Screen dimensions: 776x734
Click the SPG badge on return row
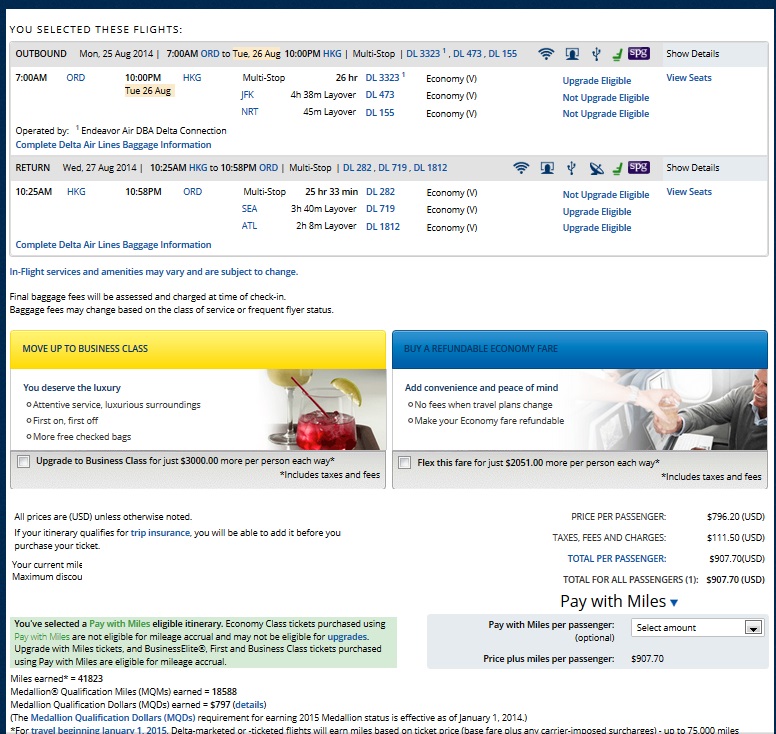tap(639, 168)
